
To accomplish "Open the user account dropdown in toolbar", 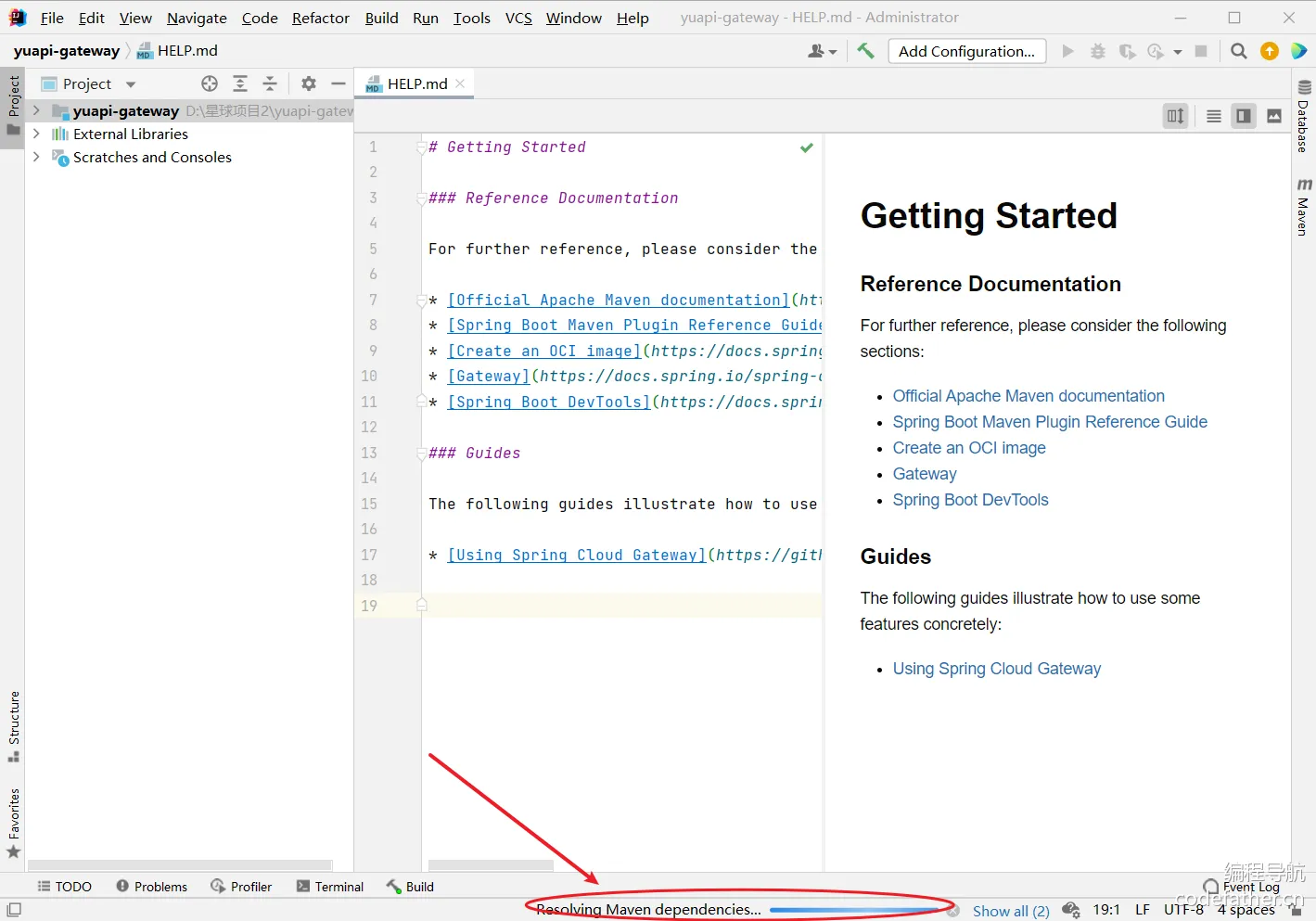I will tap(822, 51).
